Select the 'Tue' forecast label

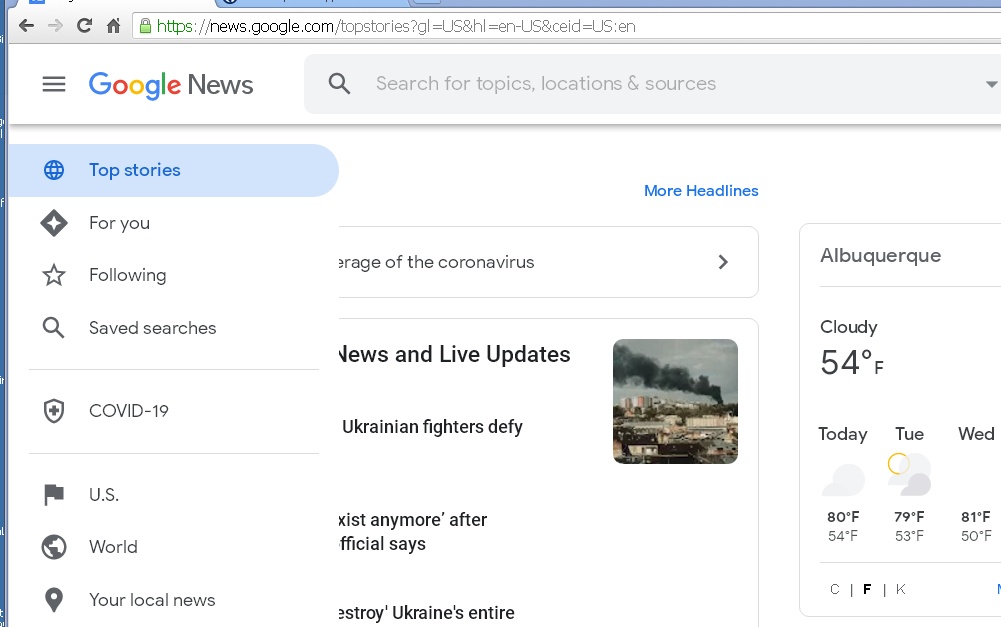coord(909,434)
